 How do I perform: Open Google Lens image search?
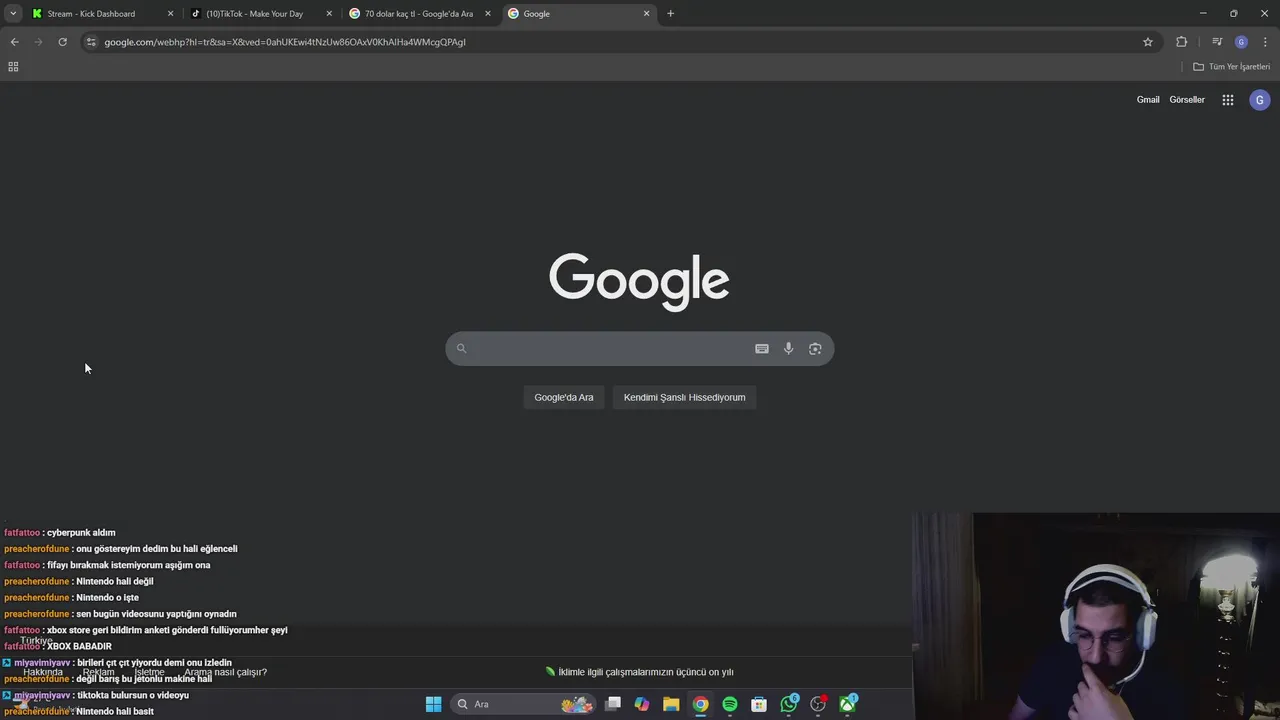point(815,348)
